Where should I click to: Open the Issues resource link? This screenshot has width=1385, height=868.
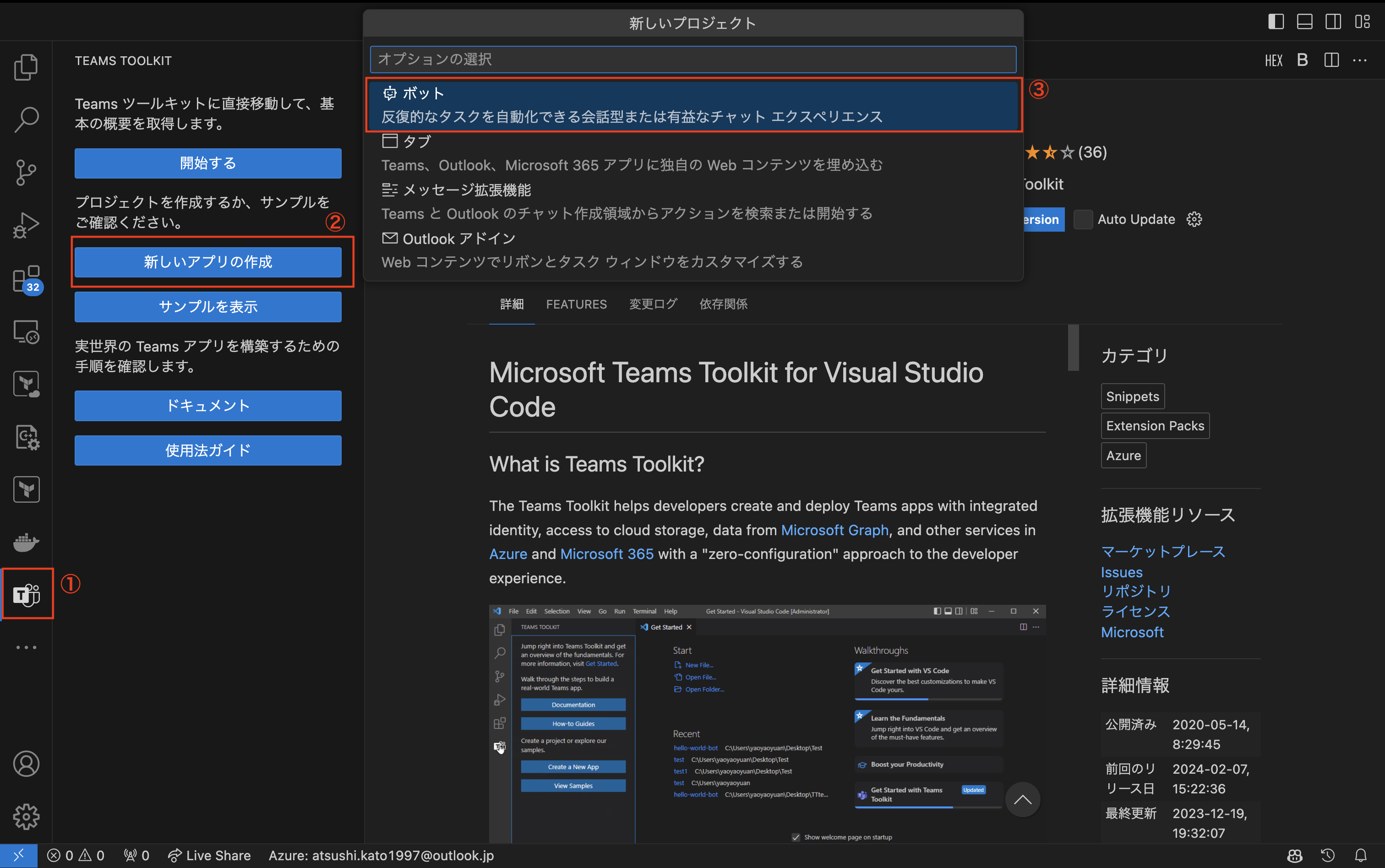point(1122,572)
